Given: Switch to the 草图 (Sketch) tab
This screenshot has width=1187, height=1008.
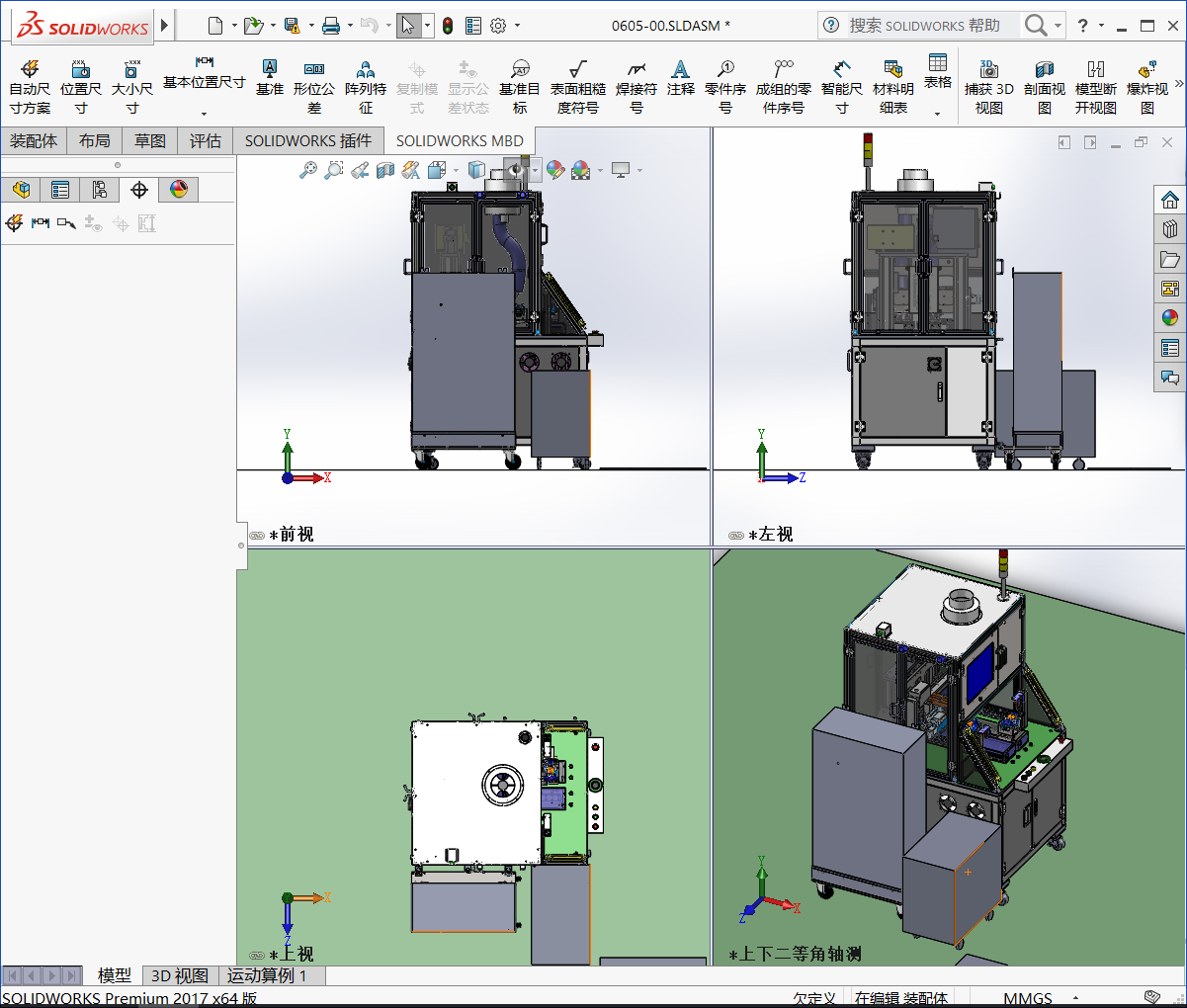Looking at the screenshot, I should tap(150, 141).
